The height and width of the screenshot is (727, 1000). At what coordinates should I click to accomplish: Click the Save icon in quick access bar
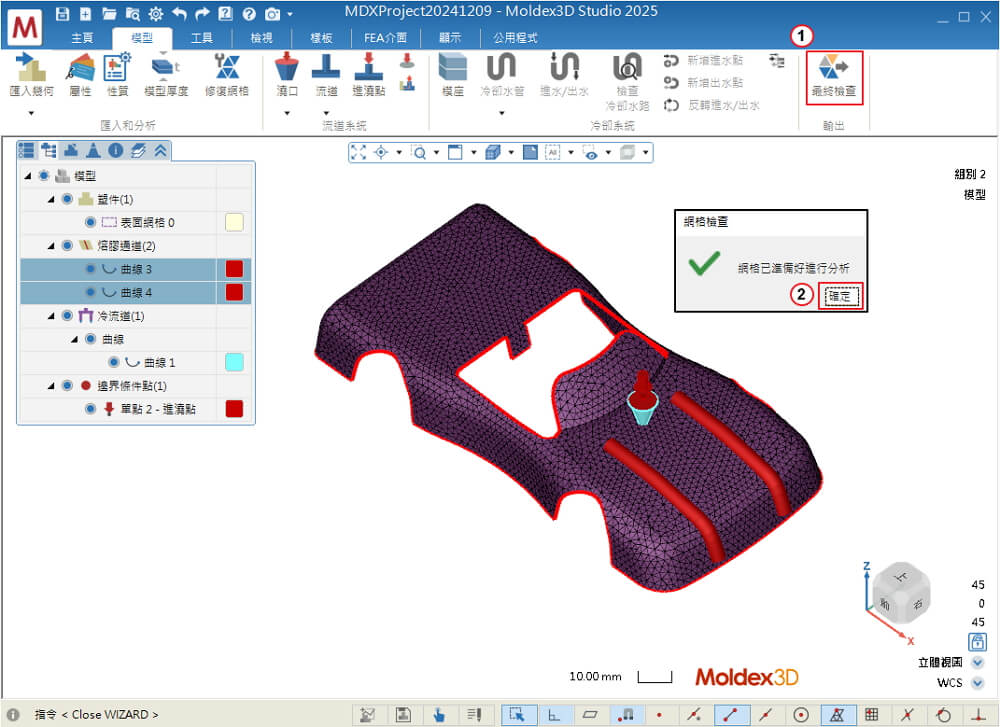[x=62, y=13]
